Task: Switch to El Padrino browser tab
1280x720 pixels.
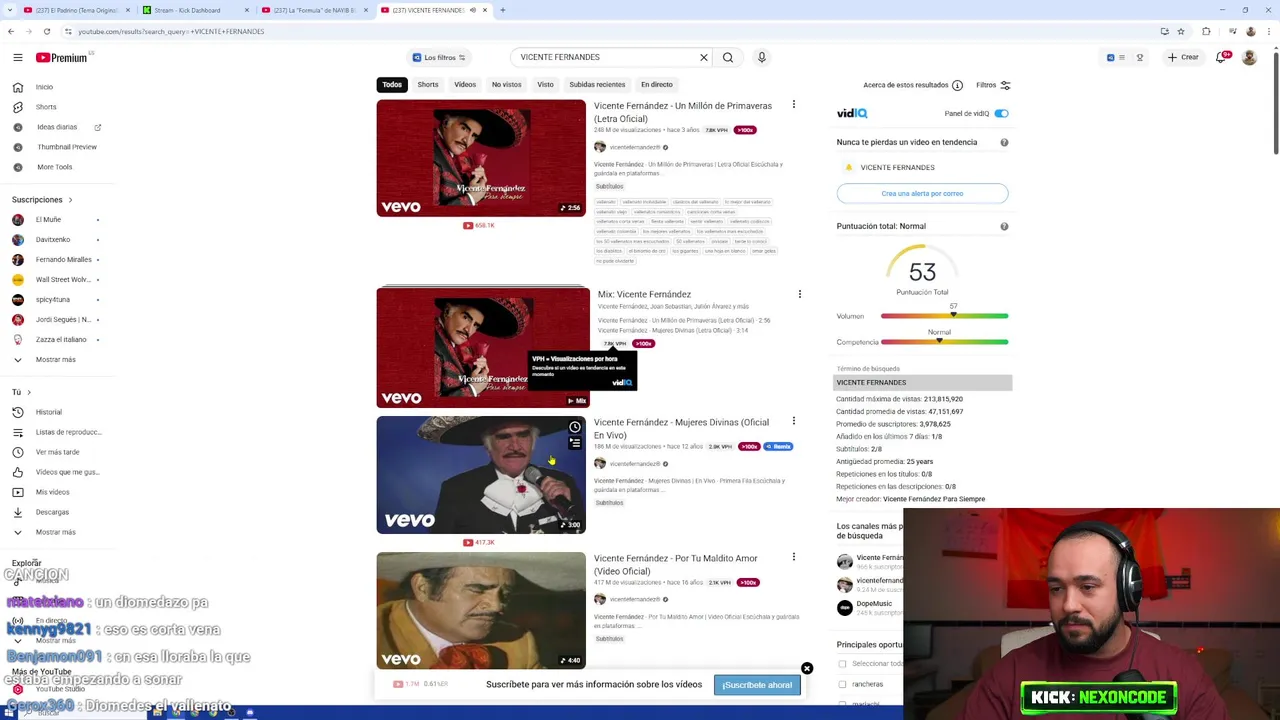Action: [75, 10]
